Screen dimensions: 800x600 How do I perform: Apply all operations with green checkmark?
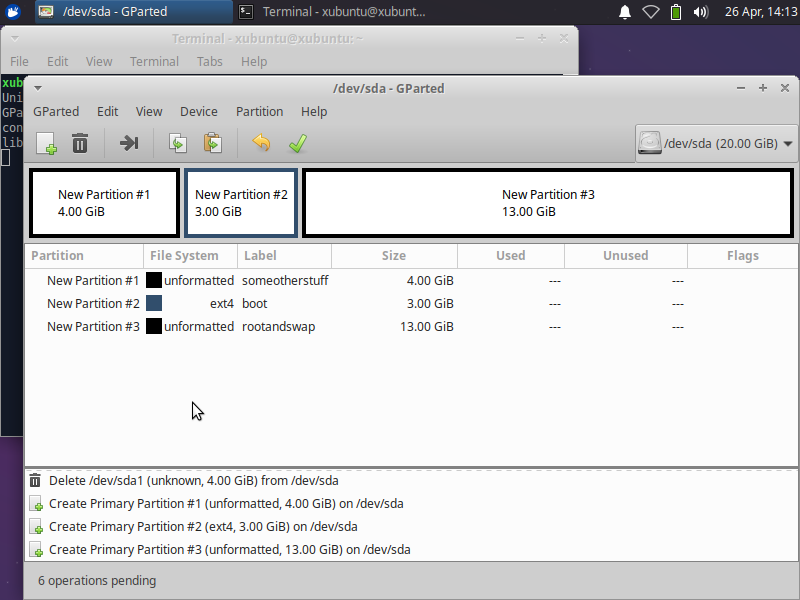(x=297, y=143)
